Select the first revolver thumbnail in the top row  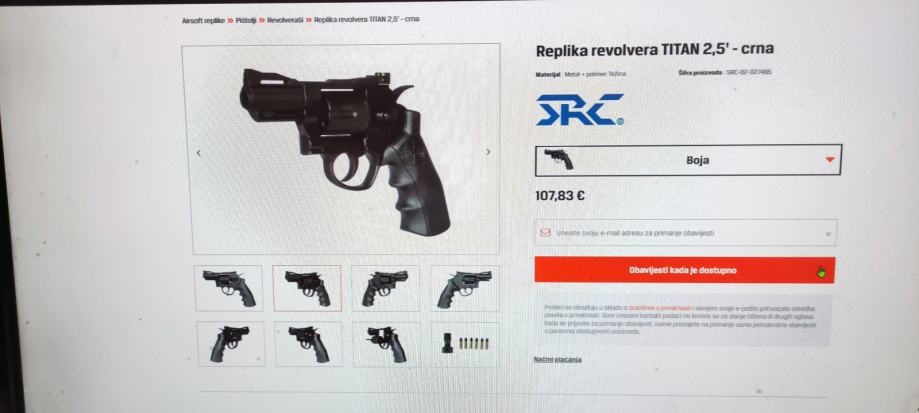tap(229, 288)
